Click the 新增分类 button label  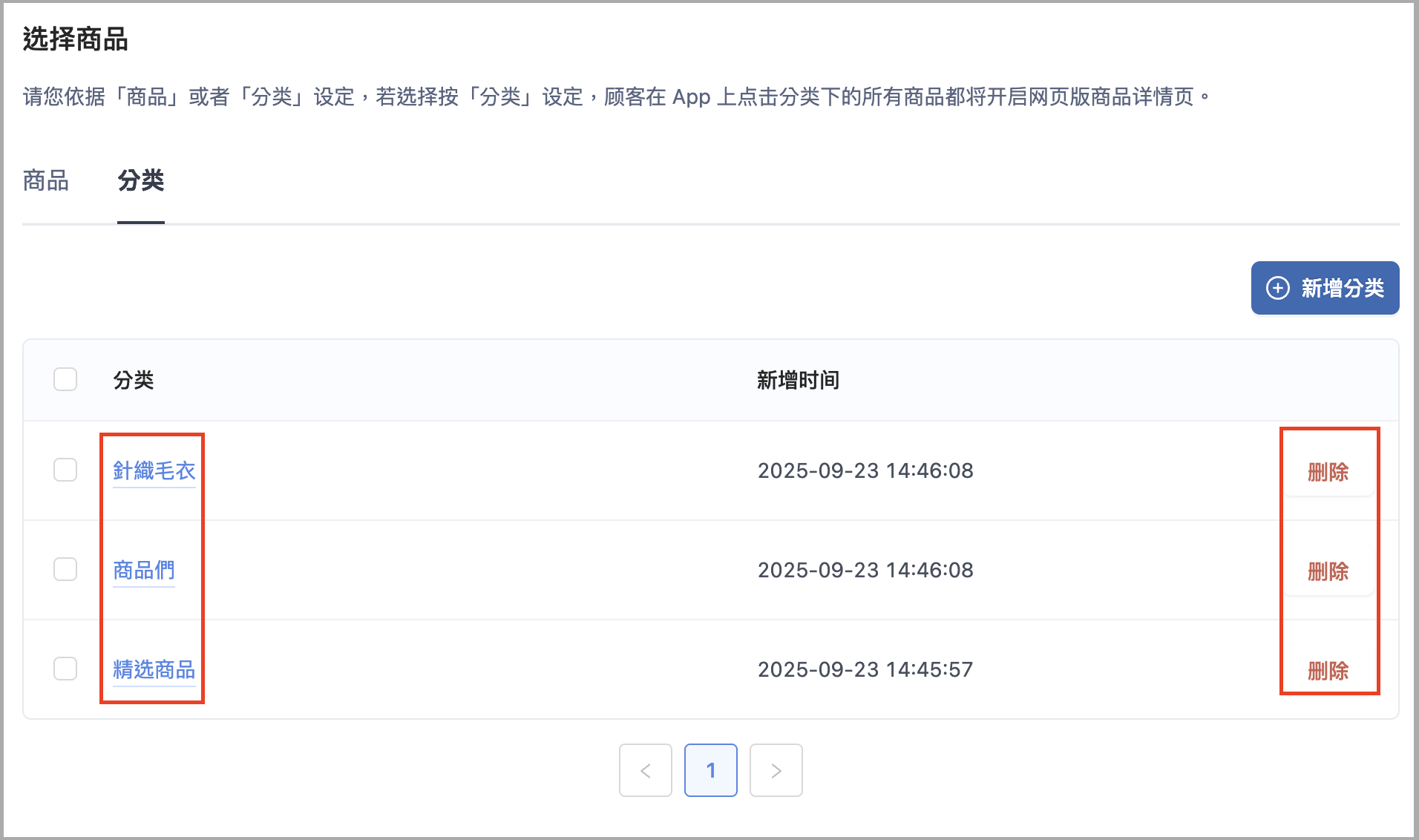click(x=1343, y=288)
